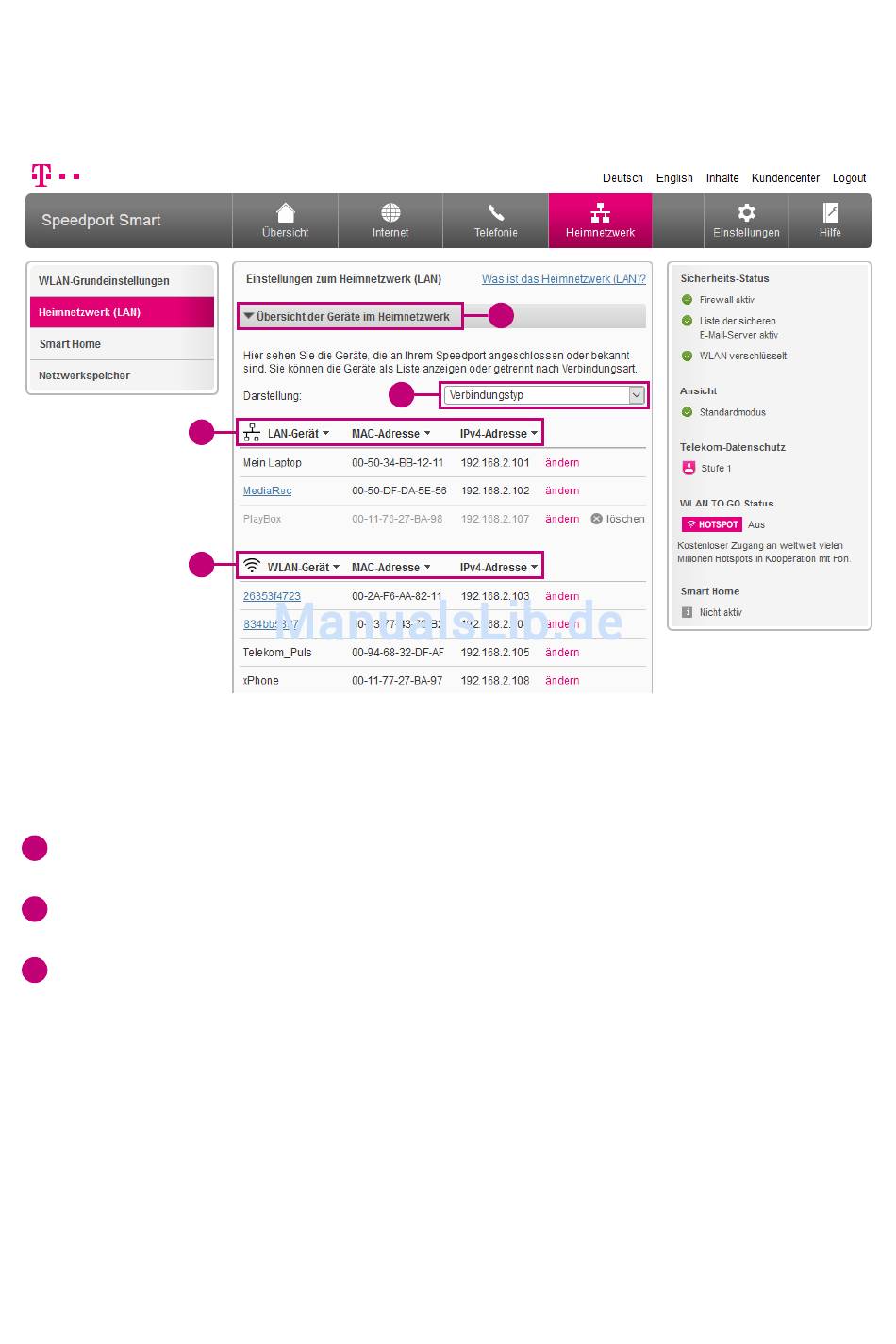Click the Firewall aktiv green check icon

[687, 300]
